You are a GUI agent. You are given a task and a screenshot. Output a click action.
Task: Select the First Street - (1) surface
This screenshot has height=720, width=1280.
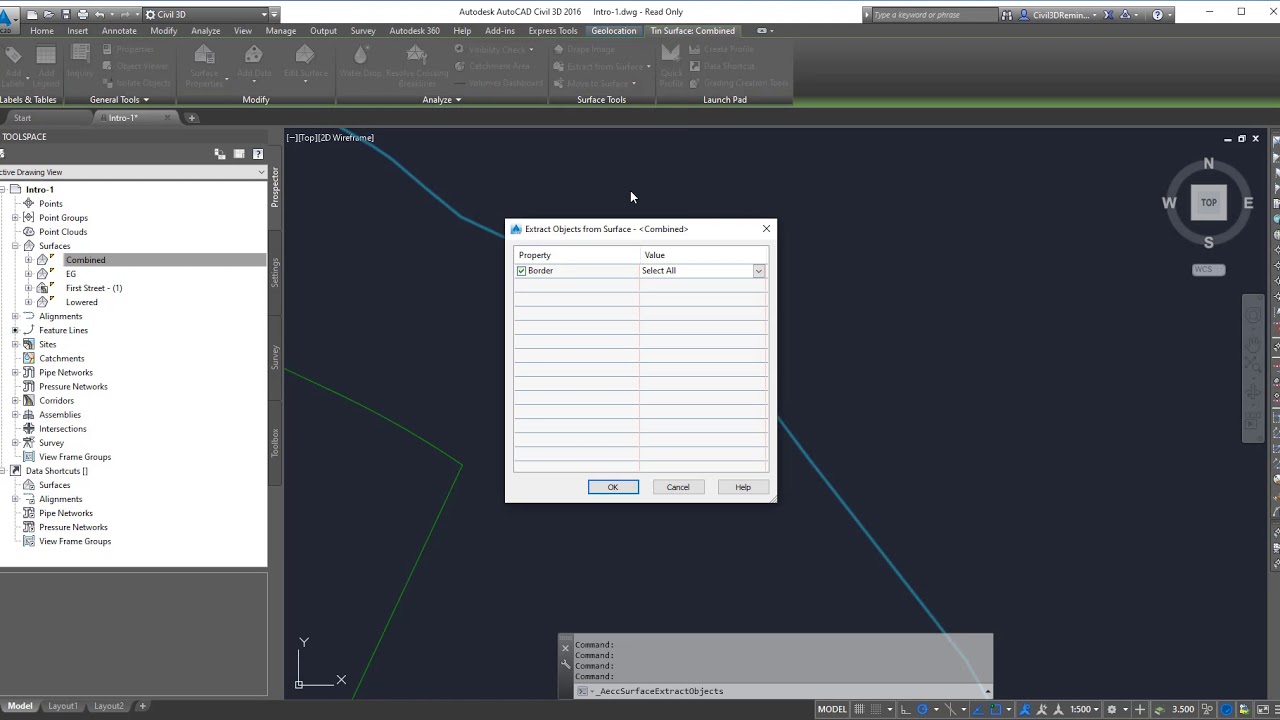click(94, 288)
